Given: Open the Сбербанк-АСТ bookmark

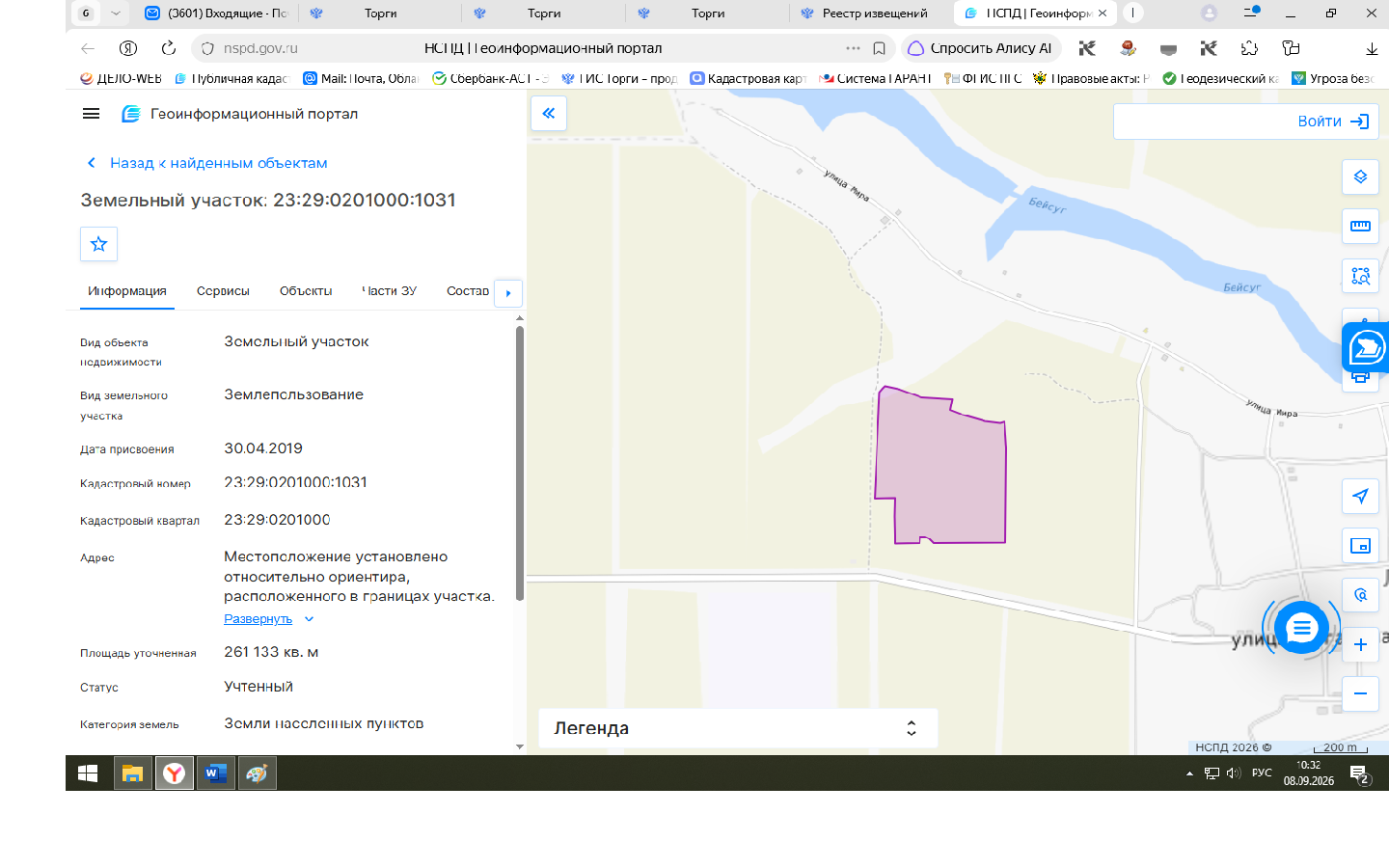Looking at the screenshot, I should pyautogui.click(x=490, y=78).
